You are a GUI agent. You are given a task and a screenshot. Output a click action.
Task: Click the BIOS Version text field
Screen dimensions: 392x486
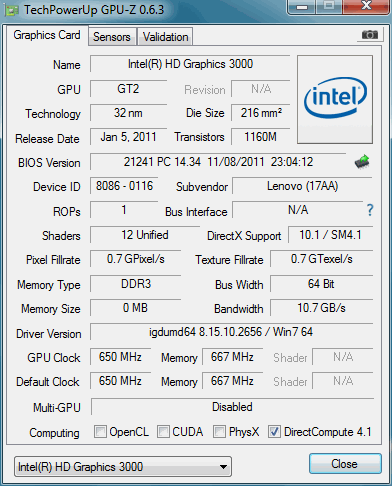(x=219, y=162)
